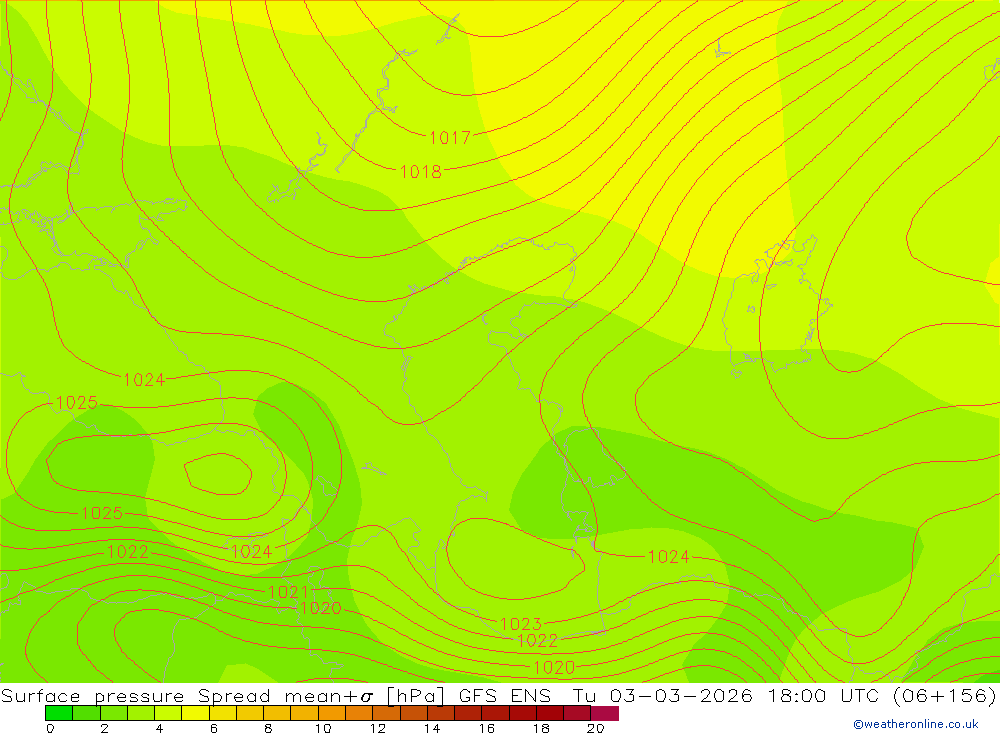Screen dimensions: 1000x733
Task: Select the 1023 isobar label
Action: tap(521, 624)
